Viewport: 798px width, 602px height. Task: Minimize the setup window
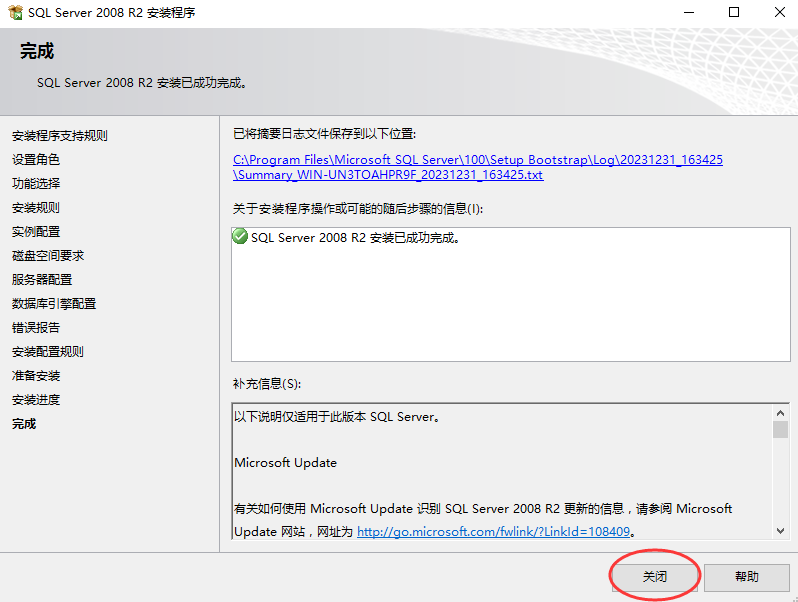pyautogui.click(x=689, y=12)
